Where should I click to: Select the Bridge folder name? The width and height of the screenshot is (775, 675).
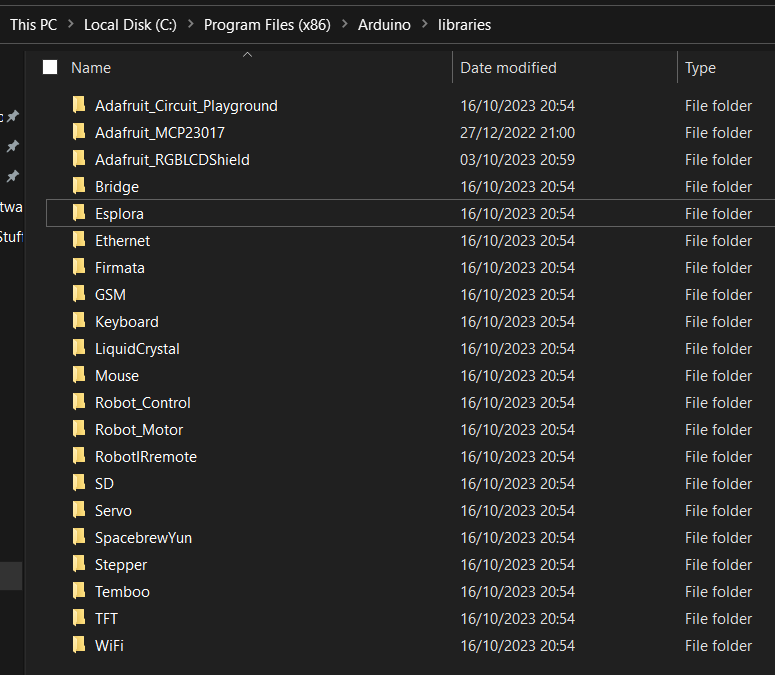point(117,187)
